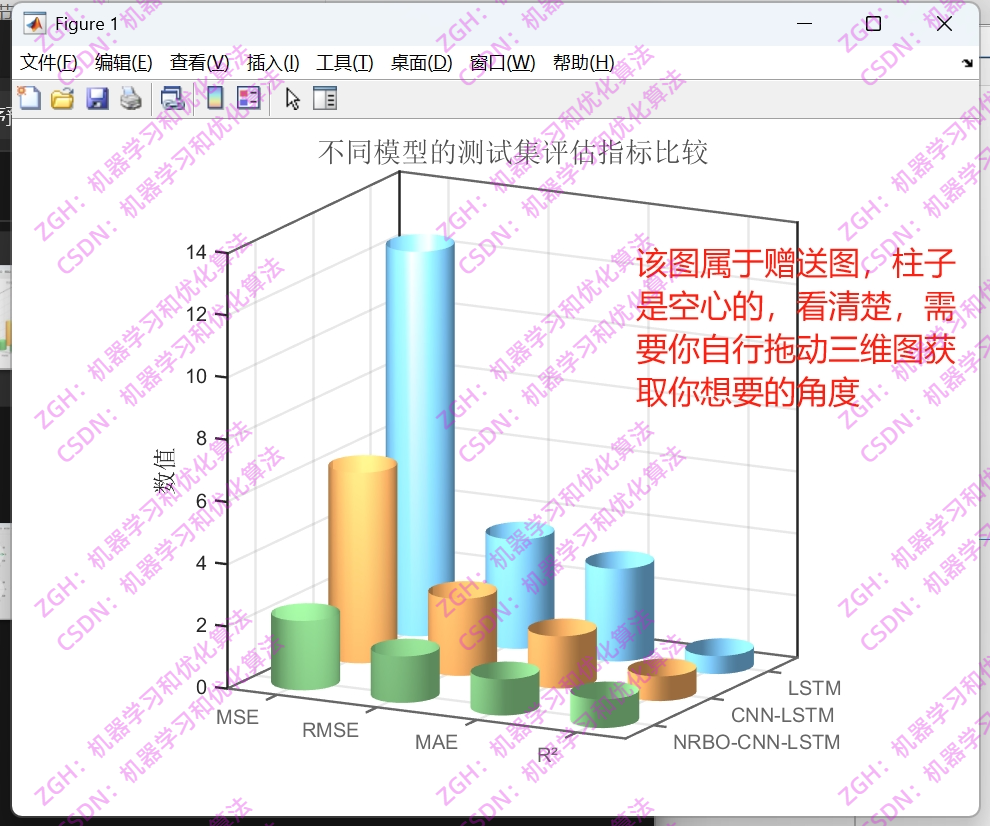Click the Insert Colorbar icon
990x826 pixels.
(215, 98)
